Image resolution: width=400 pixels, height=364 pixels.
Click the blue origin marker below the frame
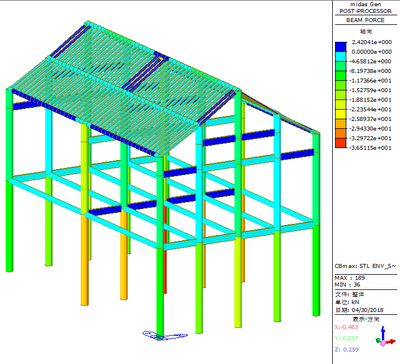coord(165,335)
